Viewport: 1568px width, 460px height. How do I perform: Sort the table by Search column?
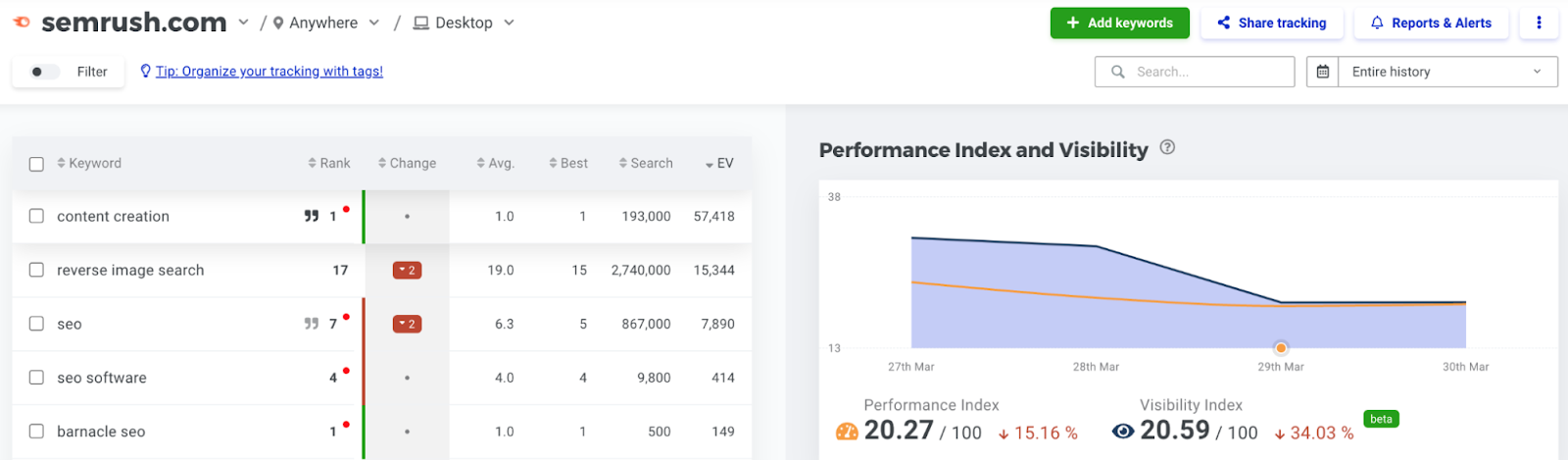click(x=646, y=163)
